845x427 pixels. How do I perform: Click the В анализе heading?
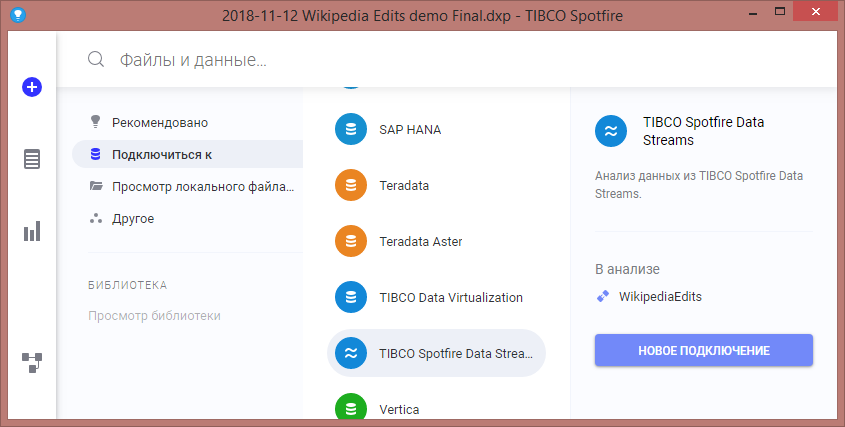click(x=627, y=269)
